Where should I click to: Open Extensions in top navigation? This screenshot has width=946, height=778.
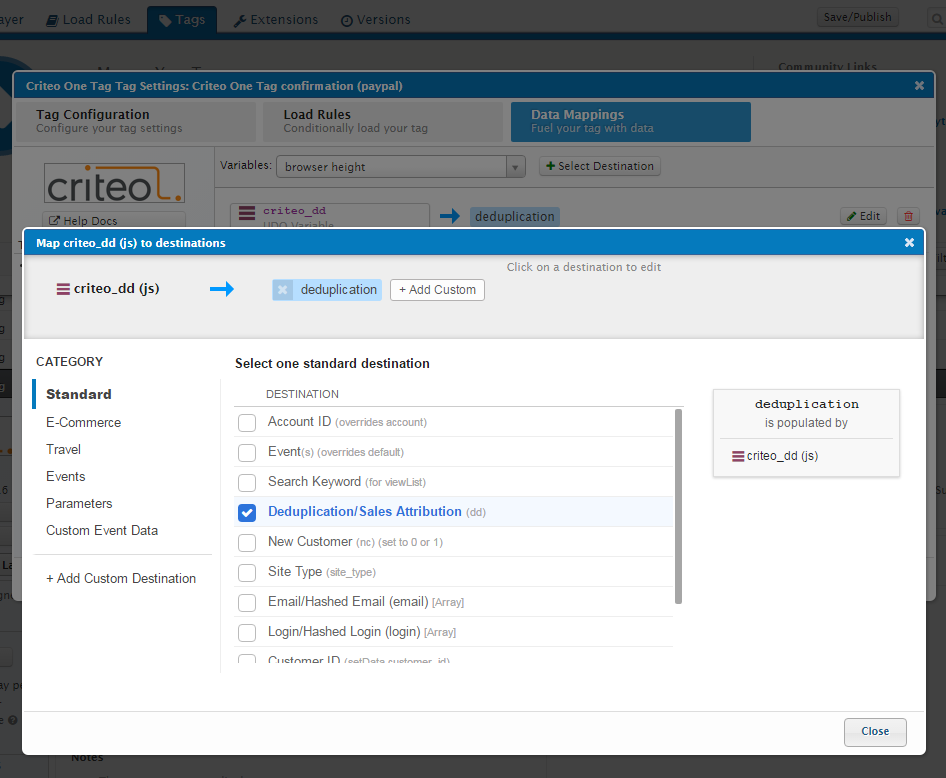click(276, 20)
